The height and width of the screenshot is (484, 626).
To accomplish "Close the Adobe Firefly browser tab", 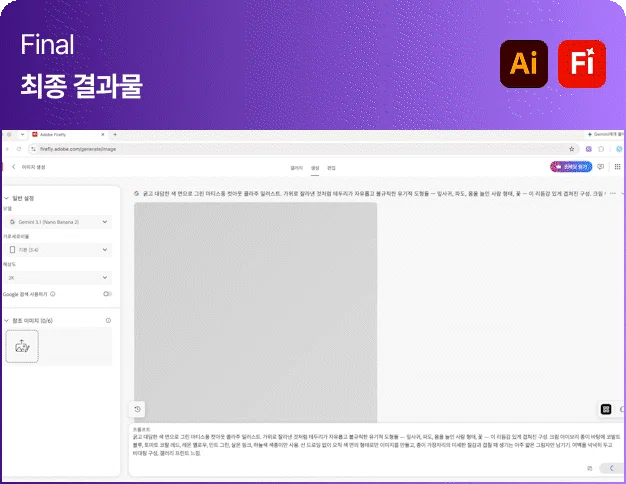I will point(103,135).
